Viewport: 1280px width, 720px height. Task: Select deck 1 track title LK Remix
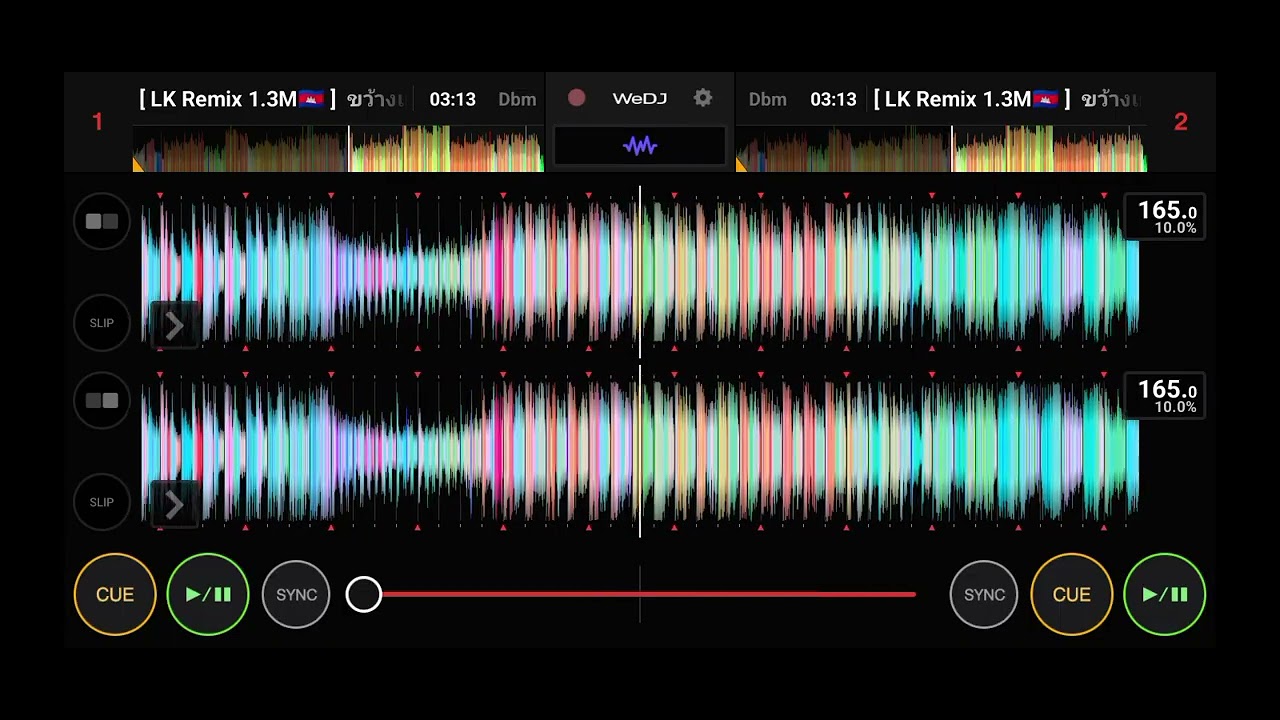point(271,99)
